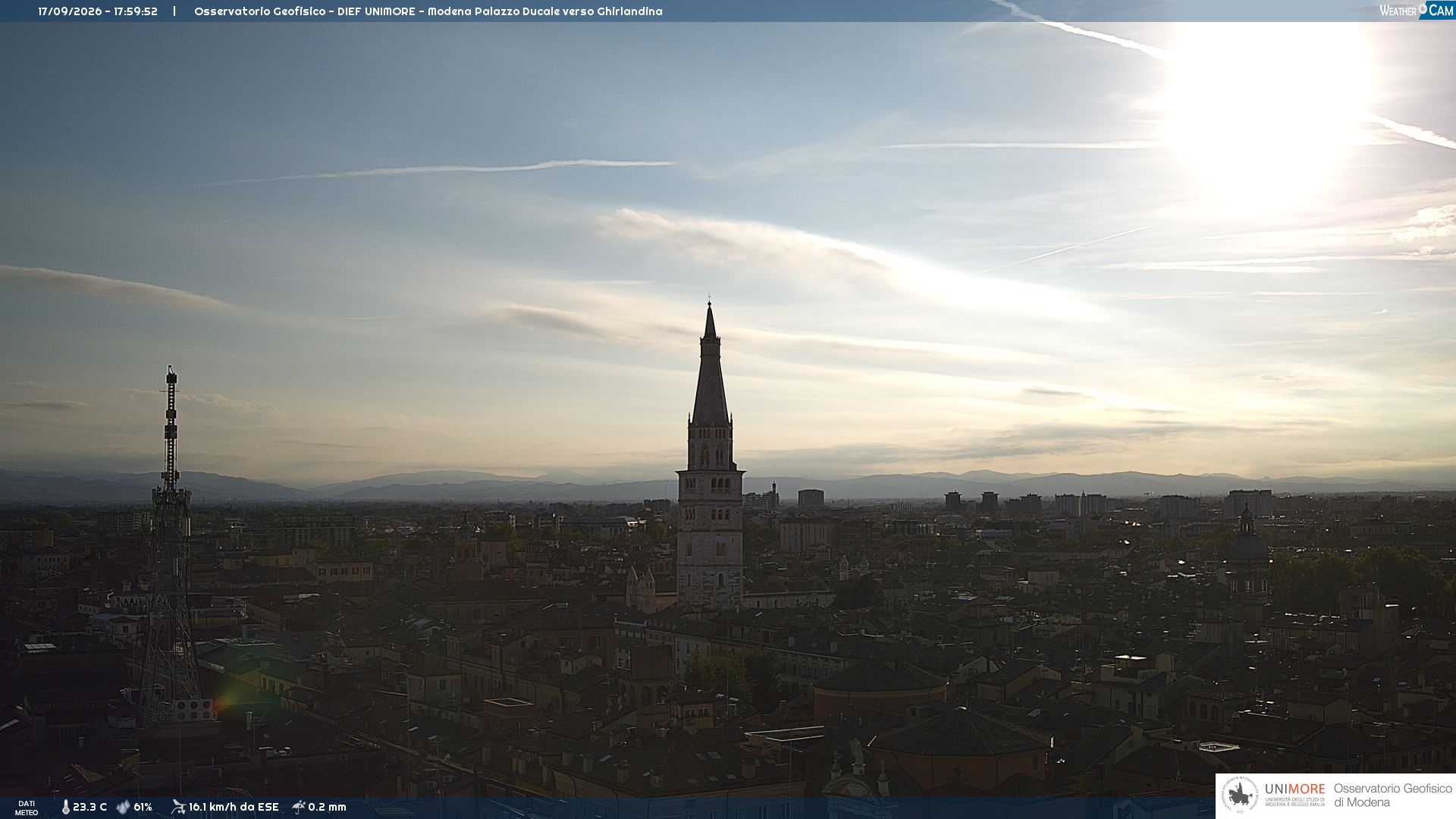Click the domed church on the right
This screenshot has width=1456, height=819.
point(1247,554)
